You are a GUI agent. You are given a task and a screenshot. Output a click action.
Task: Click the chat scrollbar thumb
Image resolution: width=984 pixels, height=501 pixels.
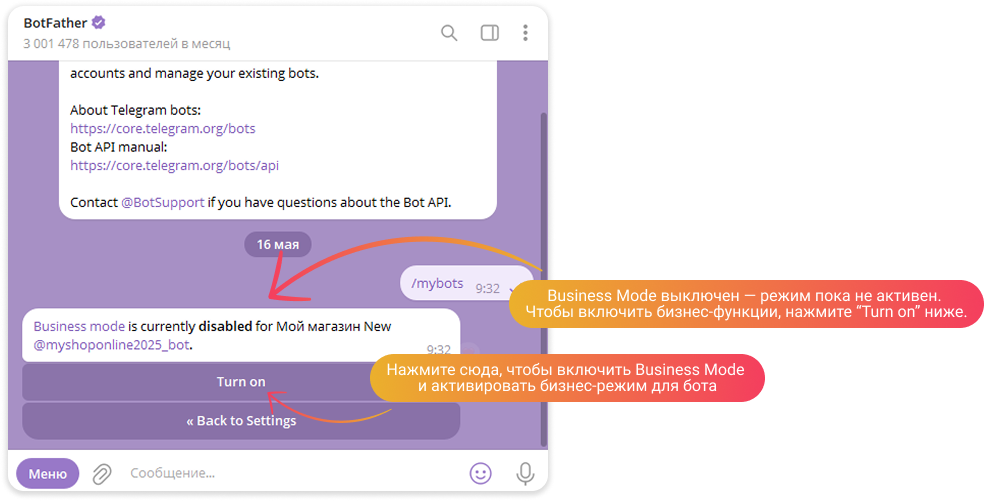coord(543,279)
